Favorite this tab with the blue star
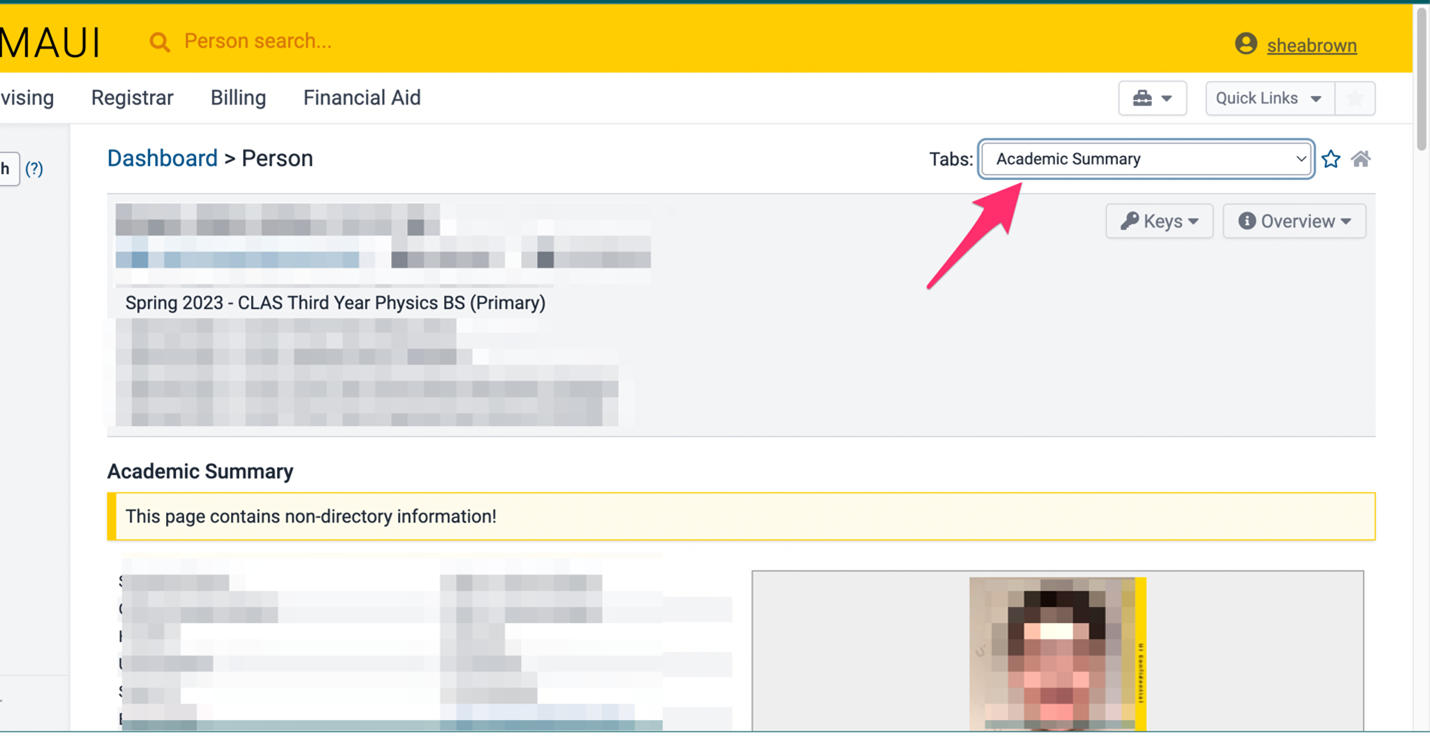The image size is (1430, 756). (1331, 159)
